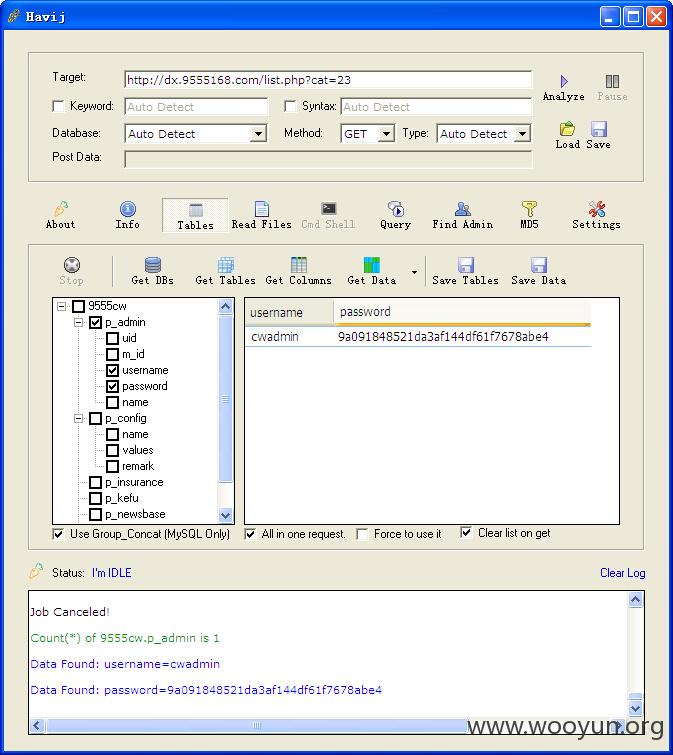
Task: Click the Stop icon
Action: (72, 264)
